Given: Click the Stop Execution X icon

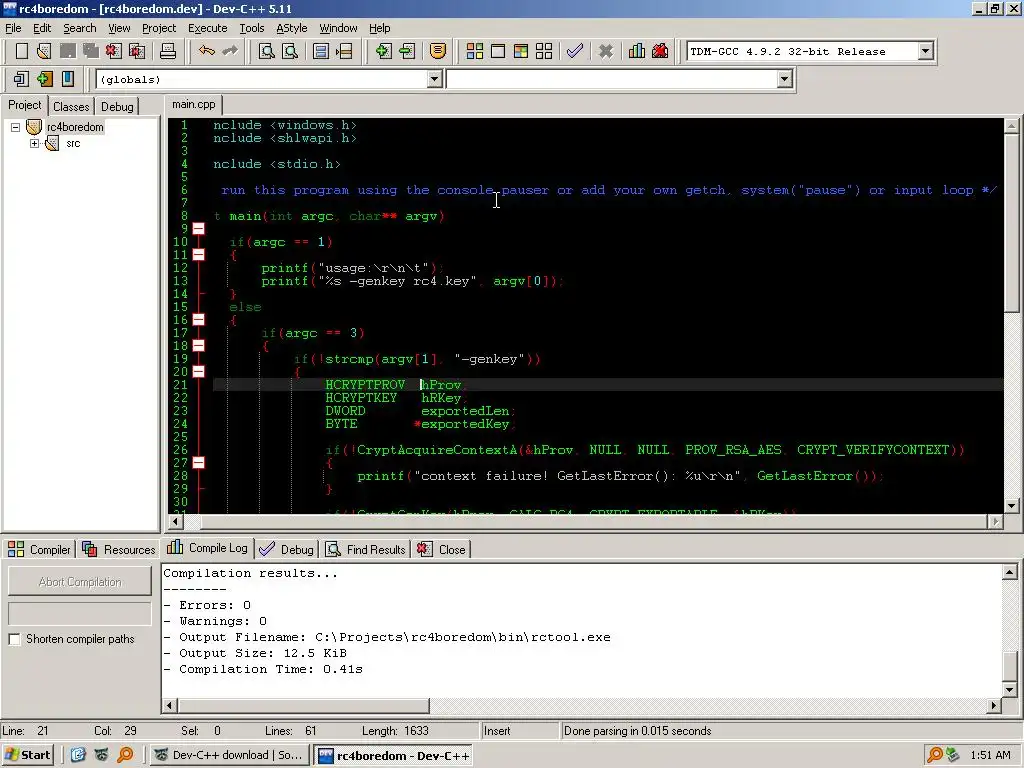Looking at the screenshot, I should coord(606,51).
